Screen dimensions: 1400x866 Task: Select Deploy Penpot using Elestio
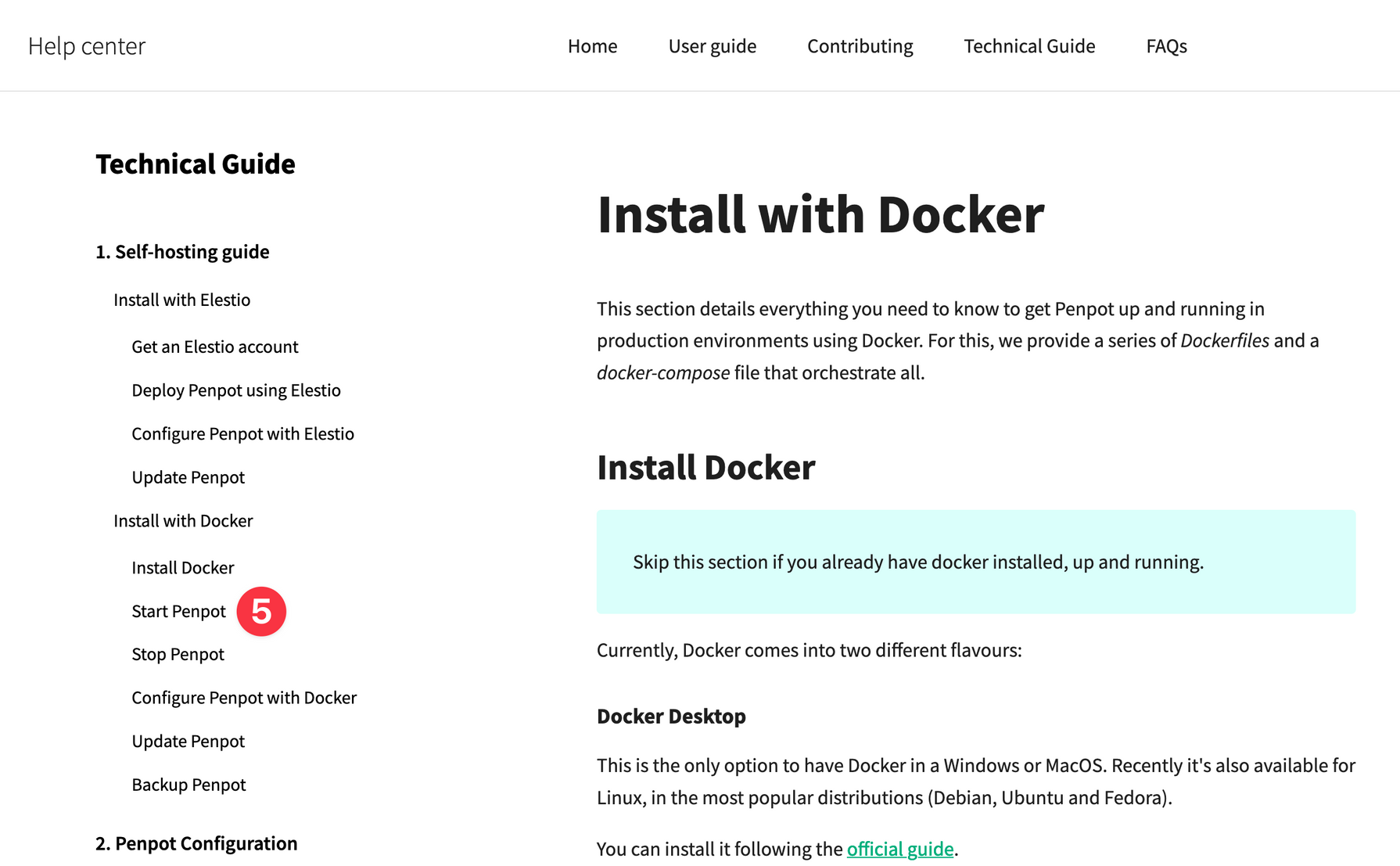pos(235,390)
